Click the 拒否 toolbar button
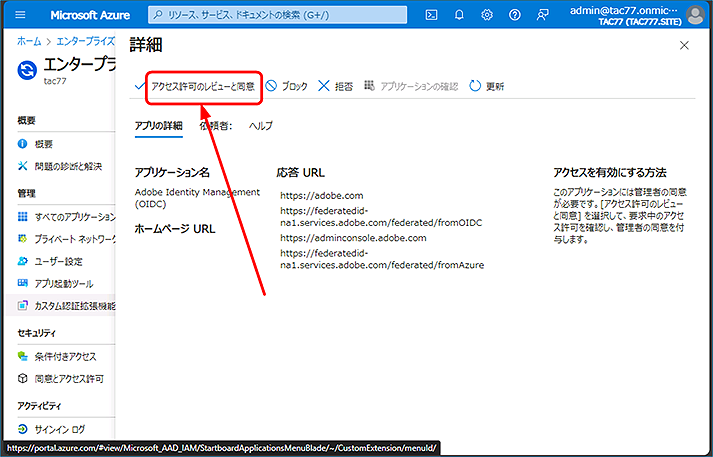Screen dimensions: 713x457 (x=336, y=86)
